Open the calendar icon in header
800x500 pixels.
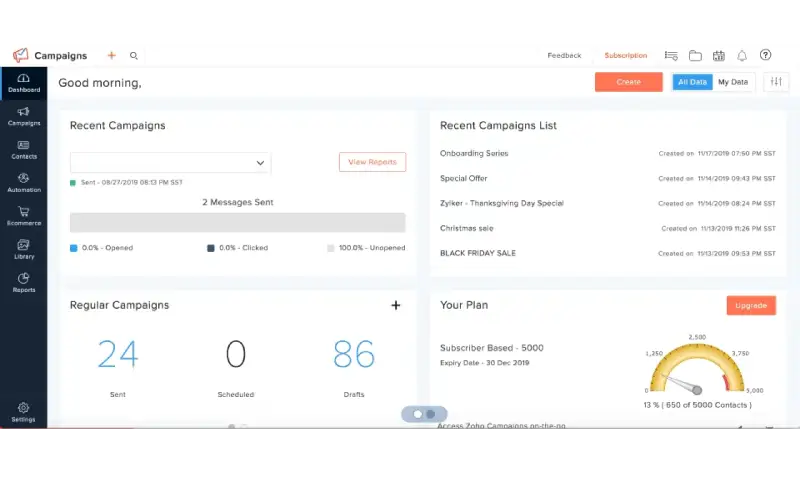pos(719,56)
